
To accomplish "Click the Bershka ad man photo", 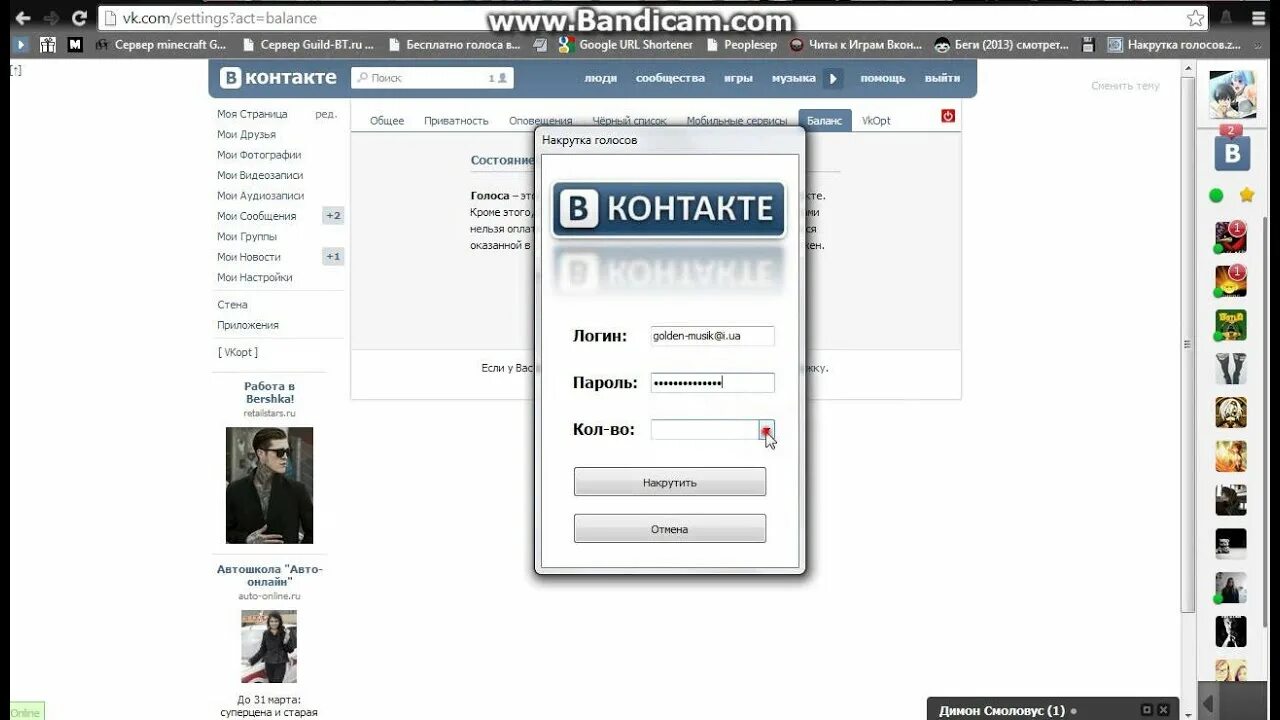I will coord(269,485).
